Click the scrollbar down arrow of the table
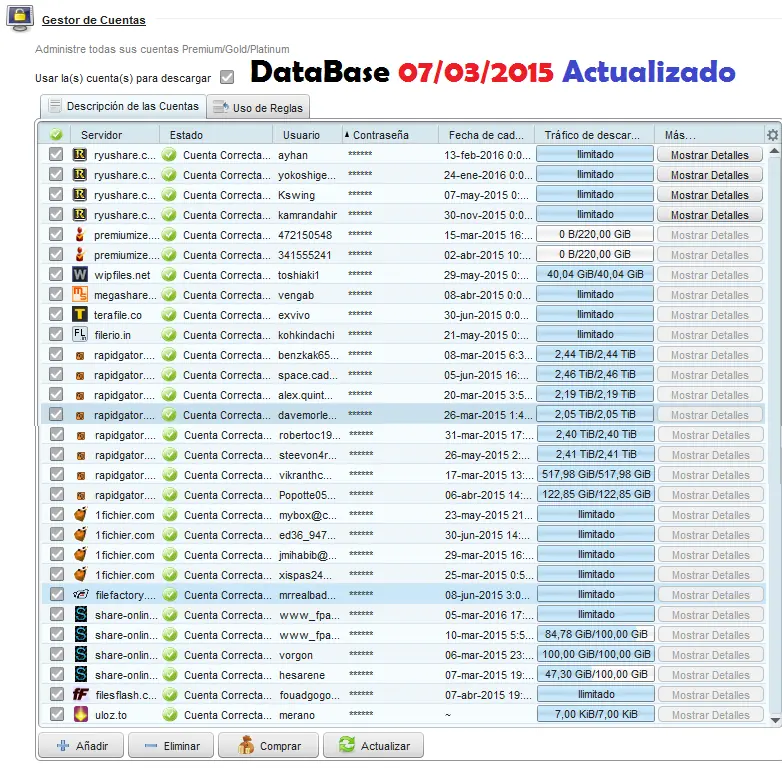 775,720
